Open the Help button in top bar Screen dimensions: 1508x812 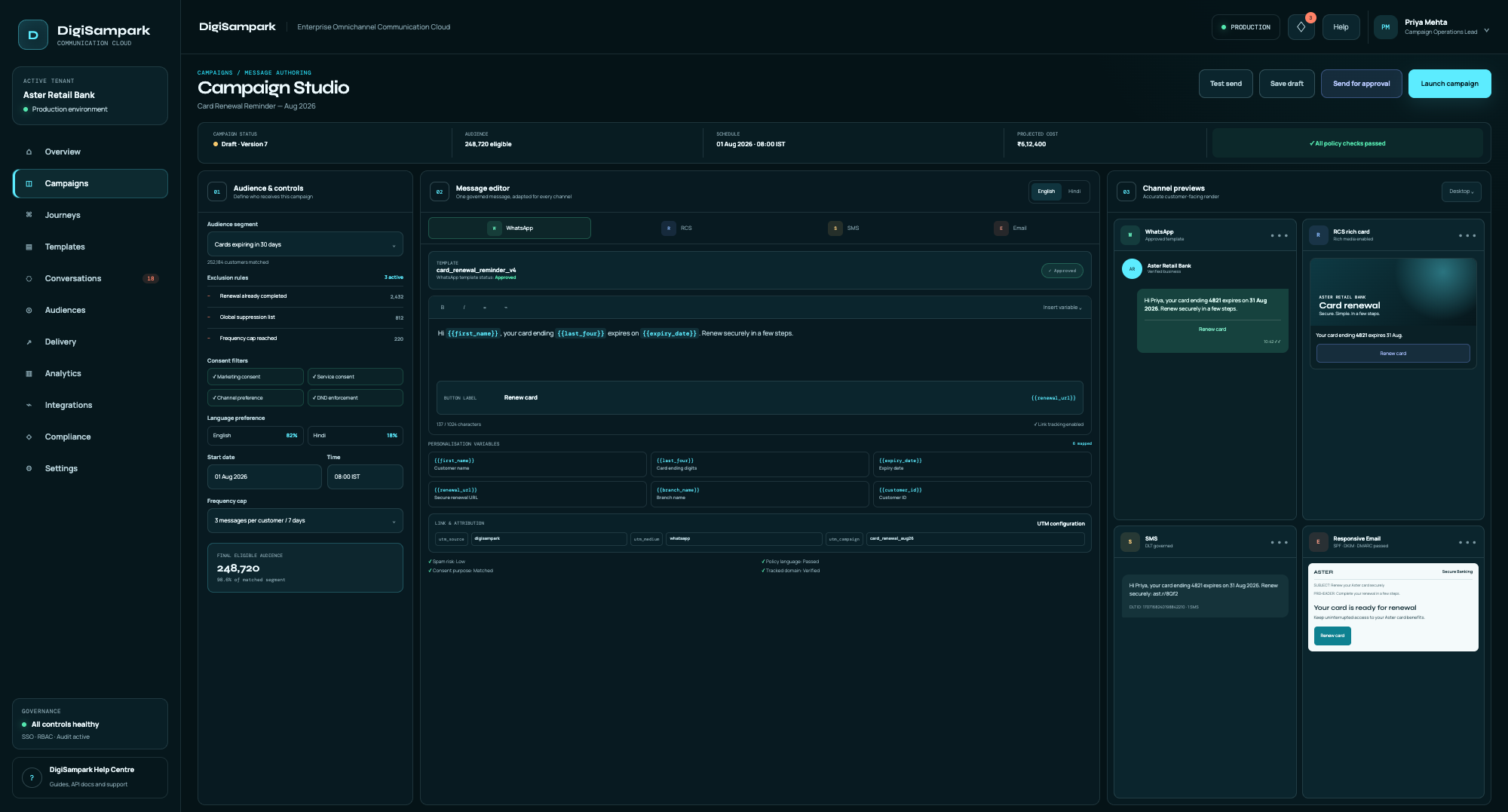click(x=1341, y=27)
